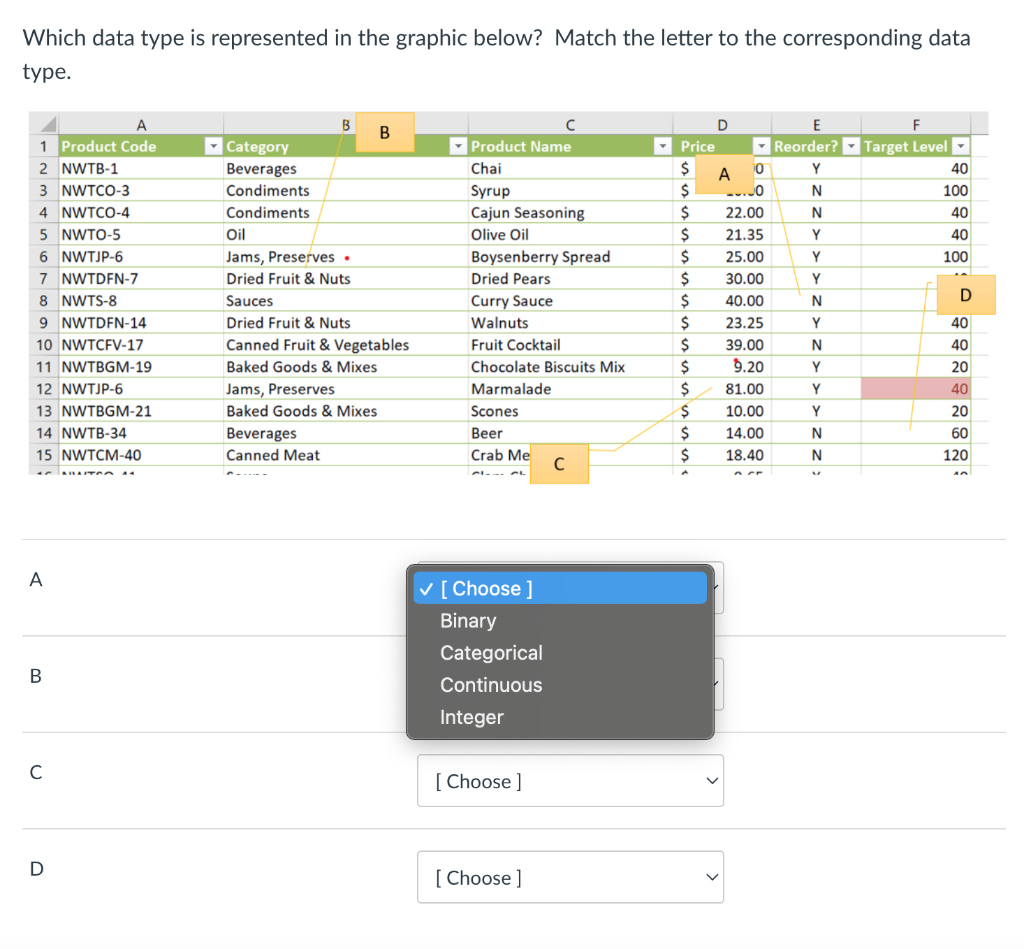
Task: Open the Product Name filter icon
Action: (661, 146)
